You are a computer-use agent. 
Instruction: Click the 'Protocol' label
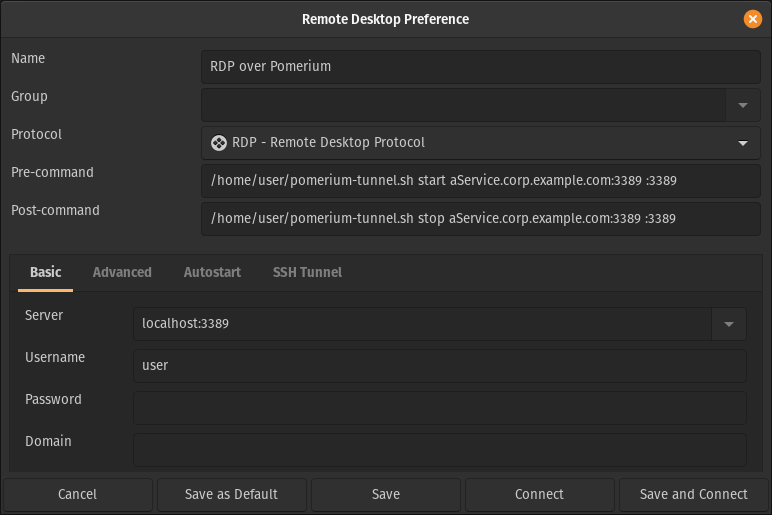(x=36, y=134)
